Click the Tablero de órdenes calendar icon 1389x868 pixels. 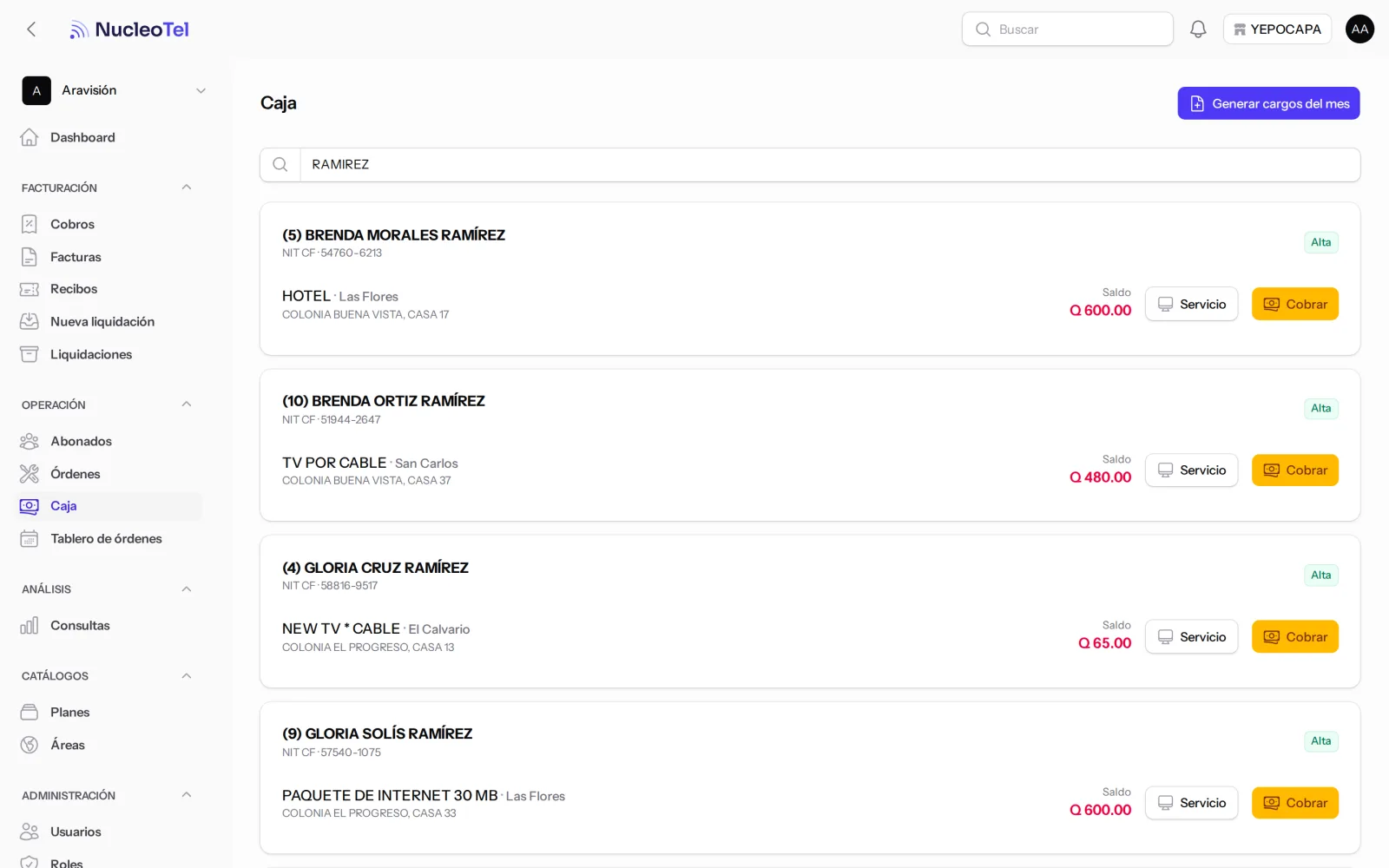tap(30, 539)
